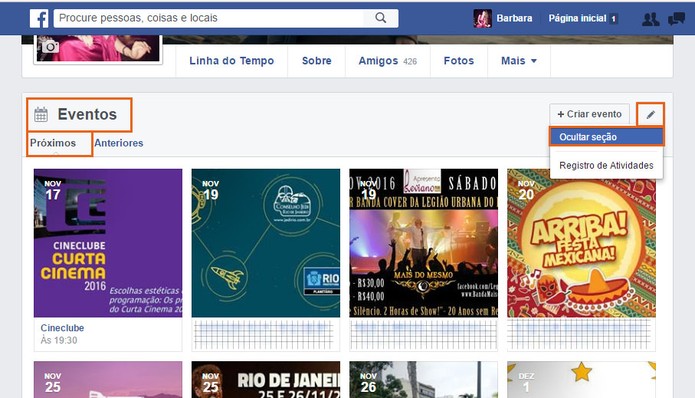Click the Eventos calendar icon
This screenshot has width=695, height=398.
[41, 114]
